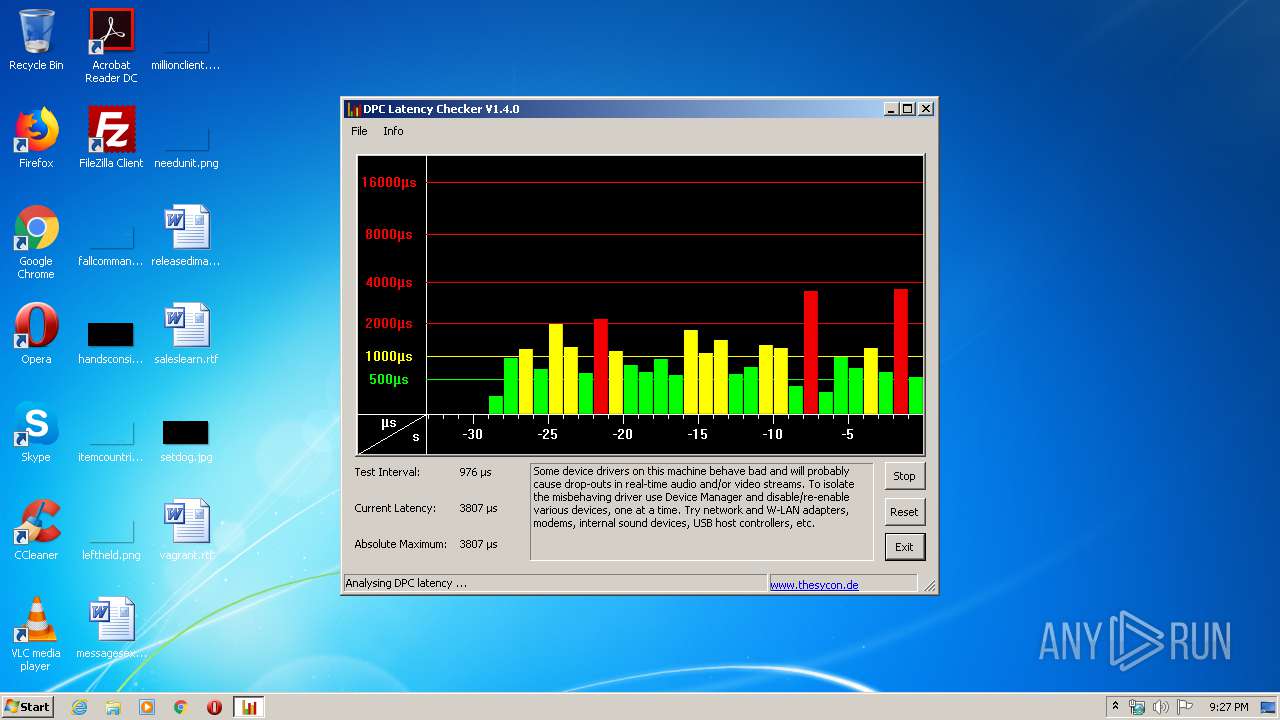
Task: Click the DPC Latency Checker title bar icon
Action: click(353, 109)
